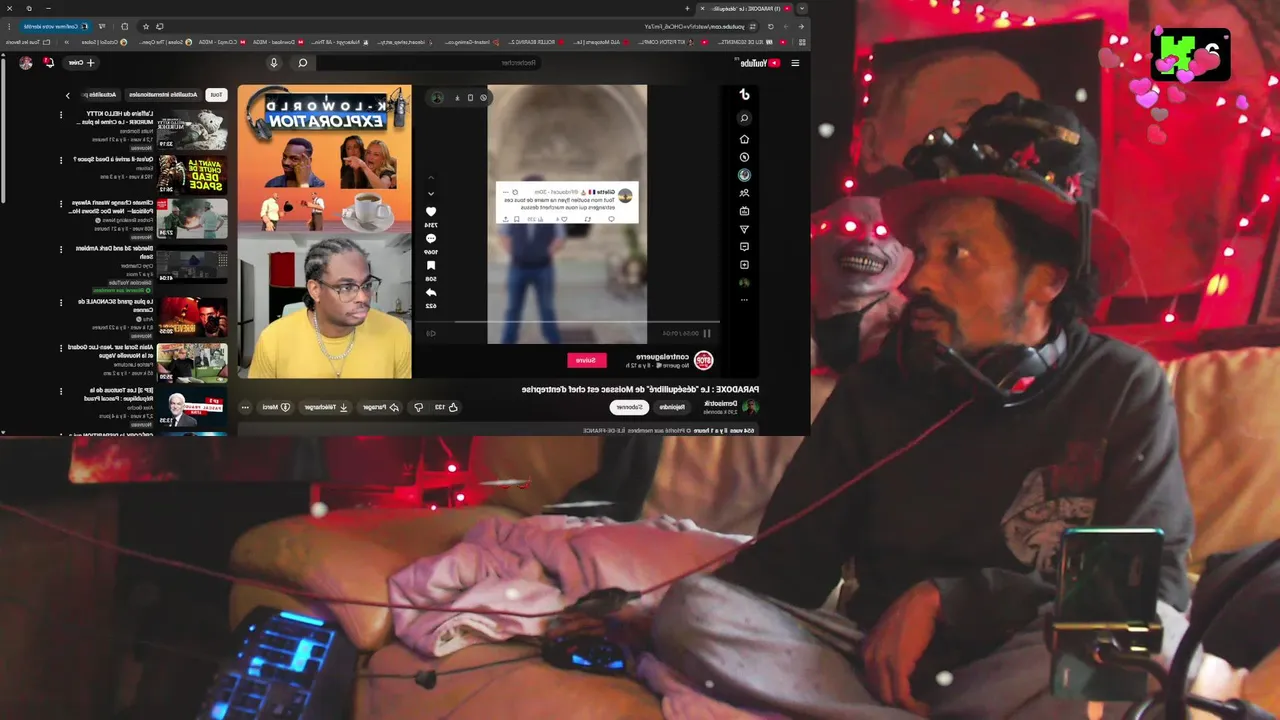Click TikTok search icon in sidebar
Screen dimensions: 1280x720
(744, 118)
